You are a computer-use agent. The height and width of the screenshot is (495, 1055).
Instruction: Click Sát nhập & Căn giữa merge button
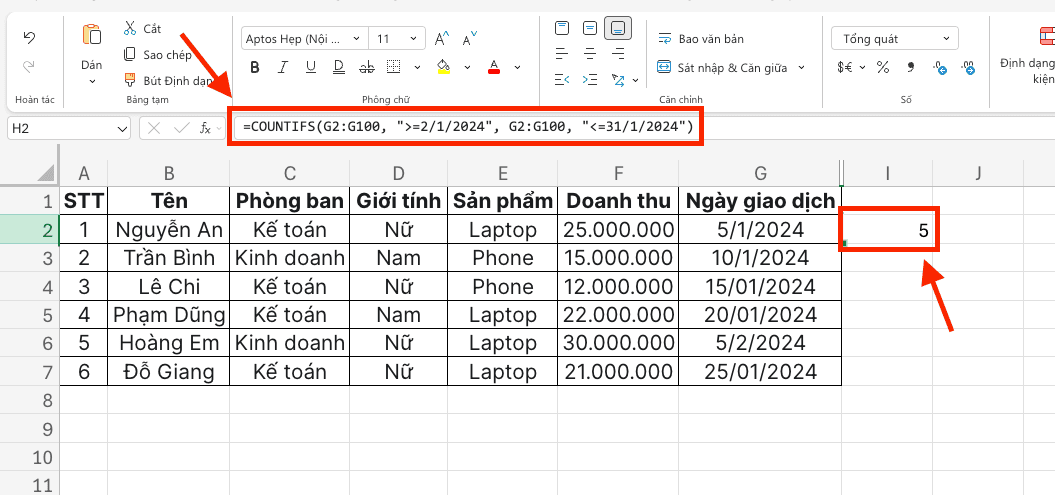[724, 67]
